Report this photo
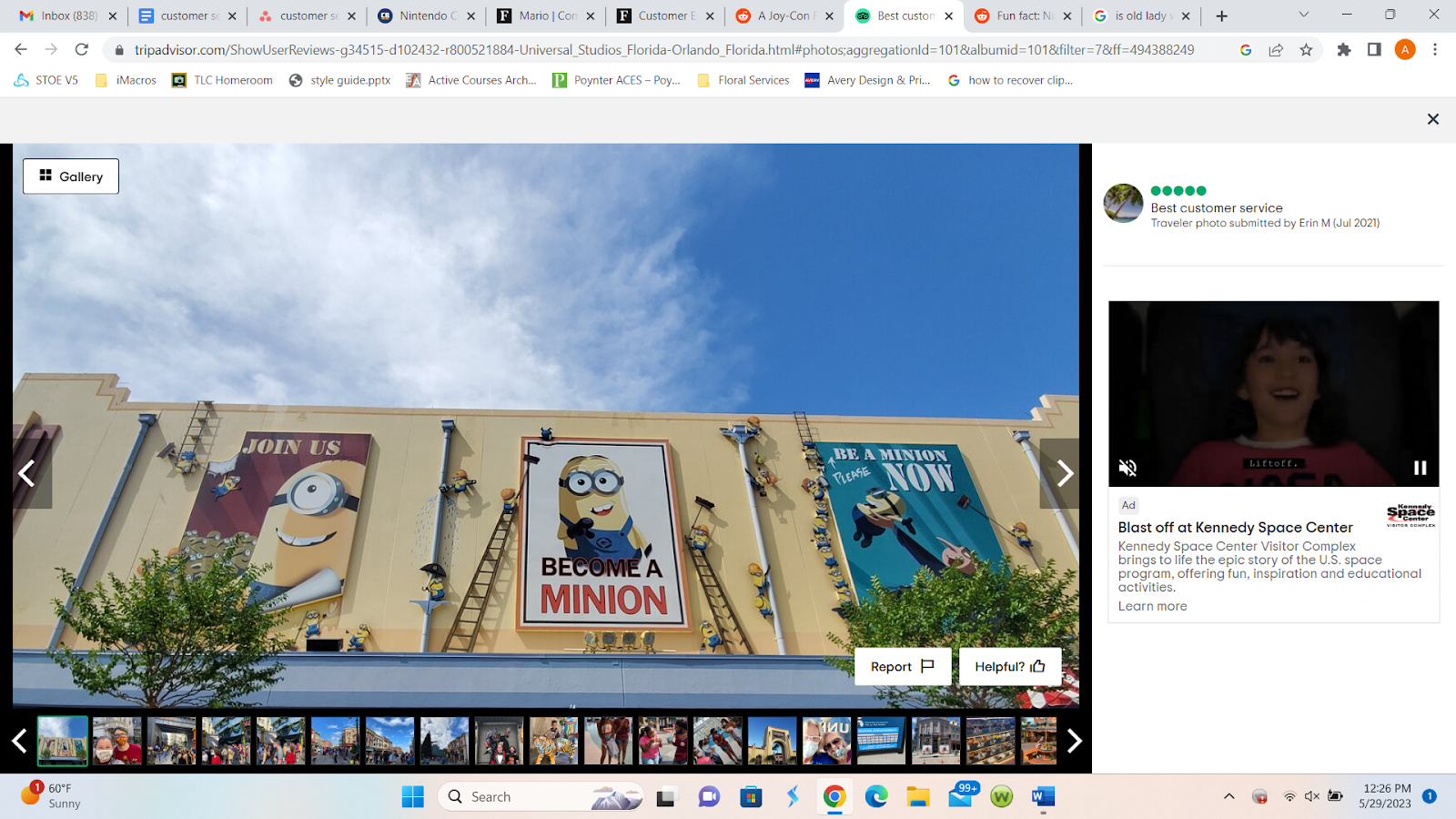Screen dimensions: 1456x819 click(x=903, y=667)
